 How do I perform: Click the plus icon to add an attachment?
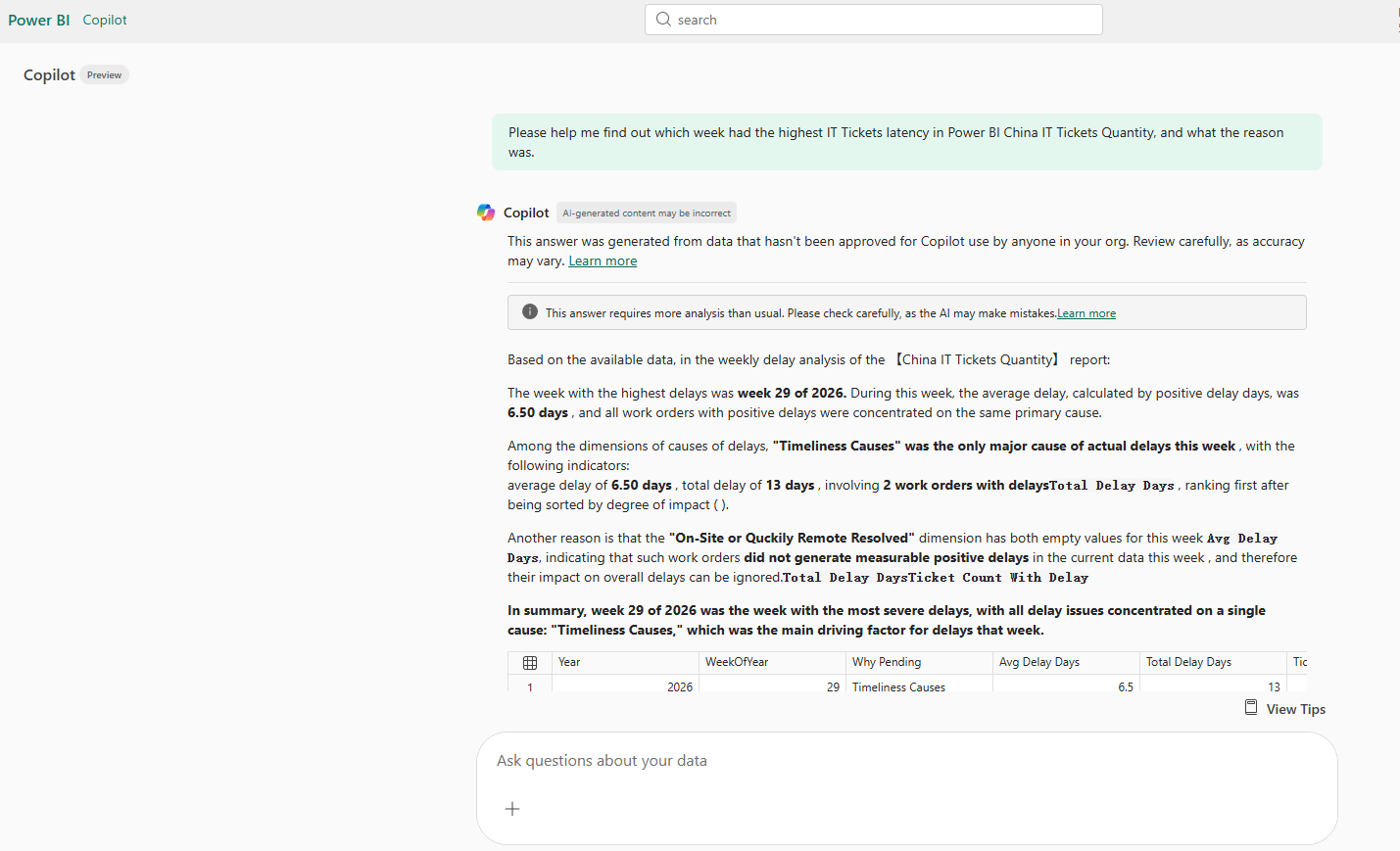(x=512, y=809)
